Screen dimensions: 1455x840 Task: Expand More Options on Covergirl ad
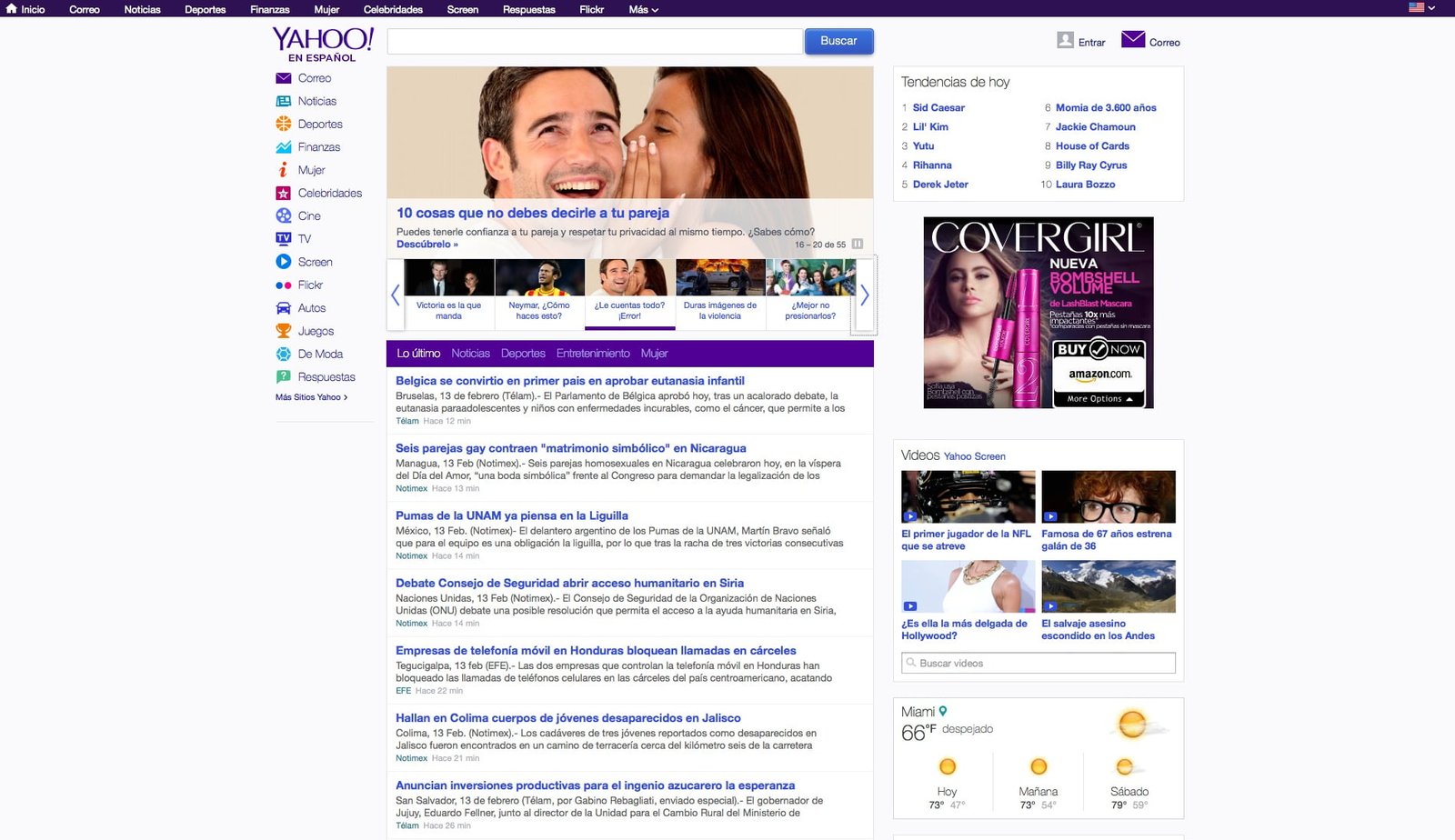click(1099, 399)
